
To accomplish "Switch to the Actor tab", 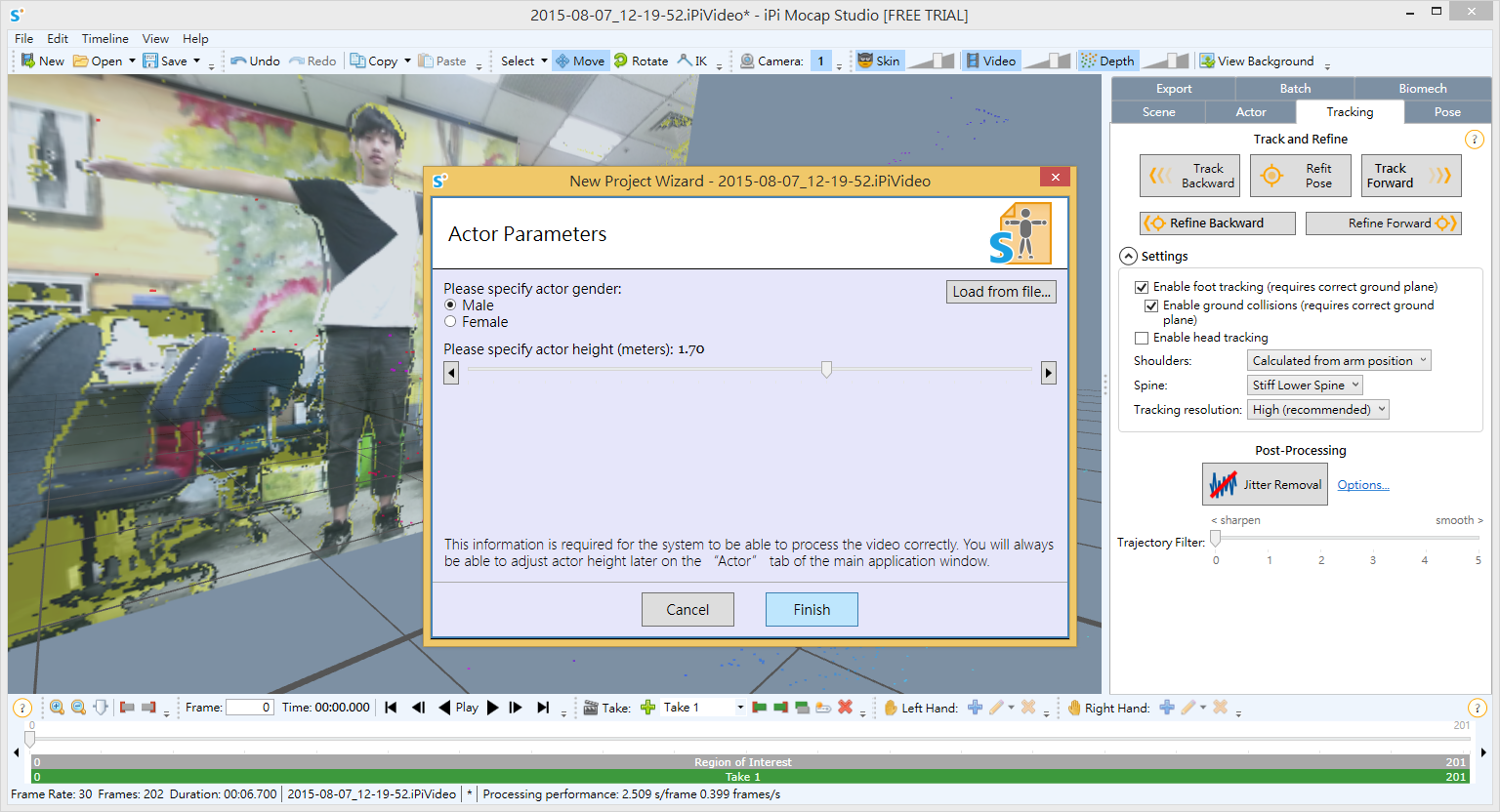I will (1250, 112).
